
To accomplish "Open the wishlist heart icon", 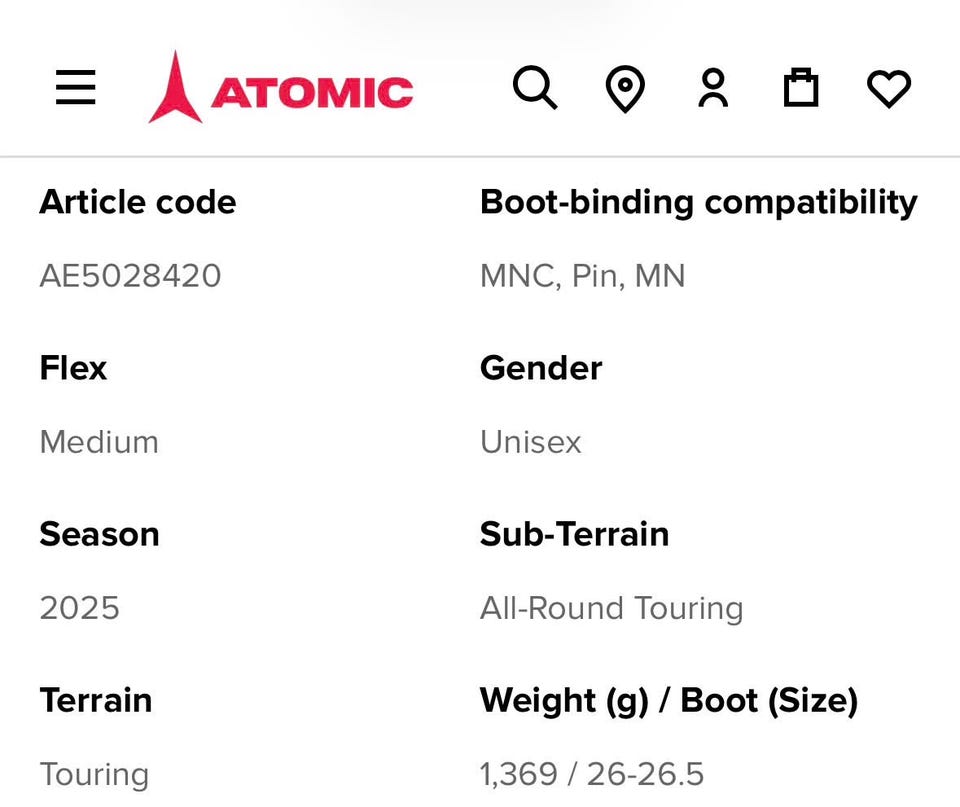I will 889,89.
